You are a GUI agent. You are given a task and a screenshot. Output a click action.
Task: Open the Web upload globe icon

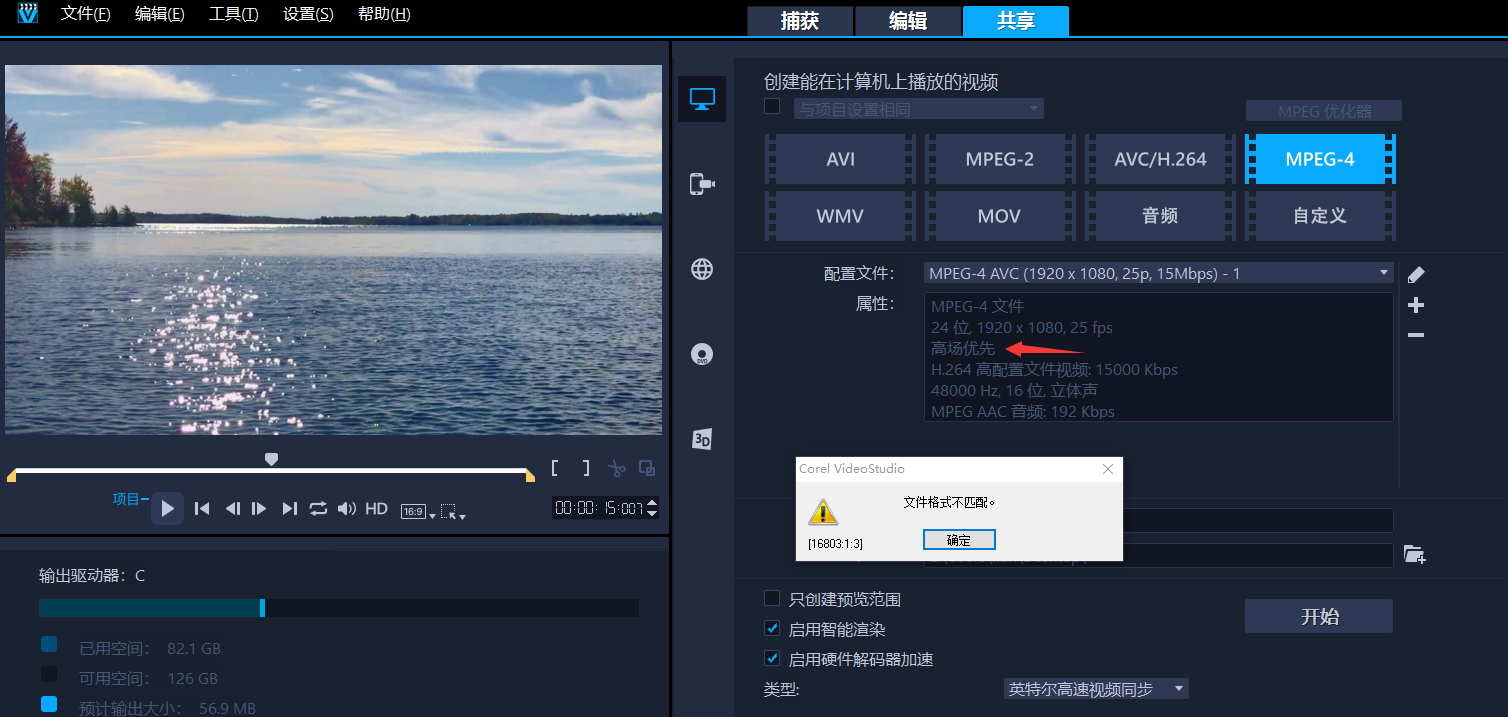coord(702,269)
